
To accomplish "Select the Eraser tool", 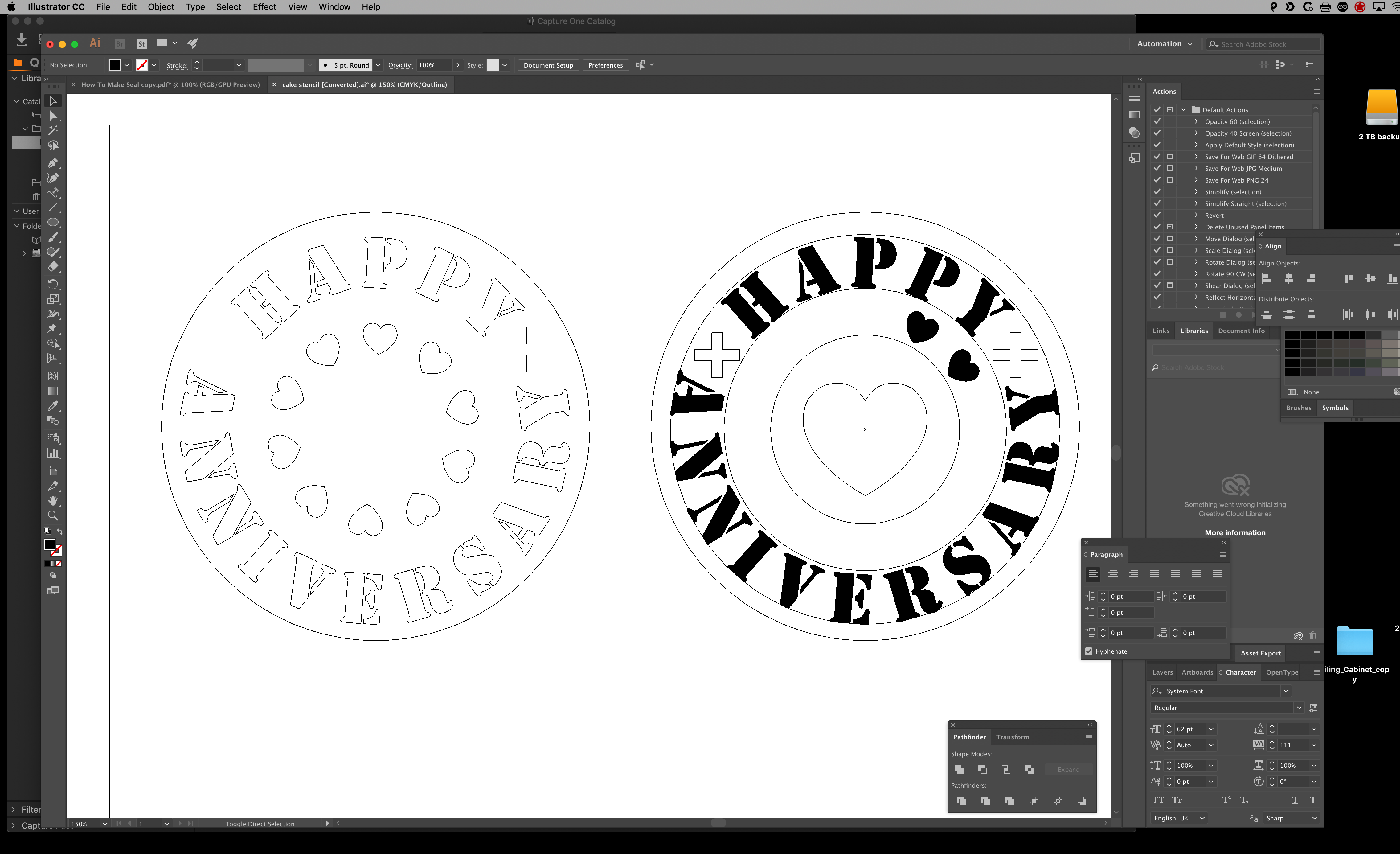I will (x=53, y=266).
